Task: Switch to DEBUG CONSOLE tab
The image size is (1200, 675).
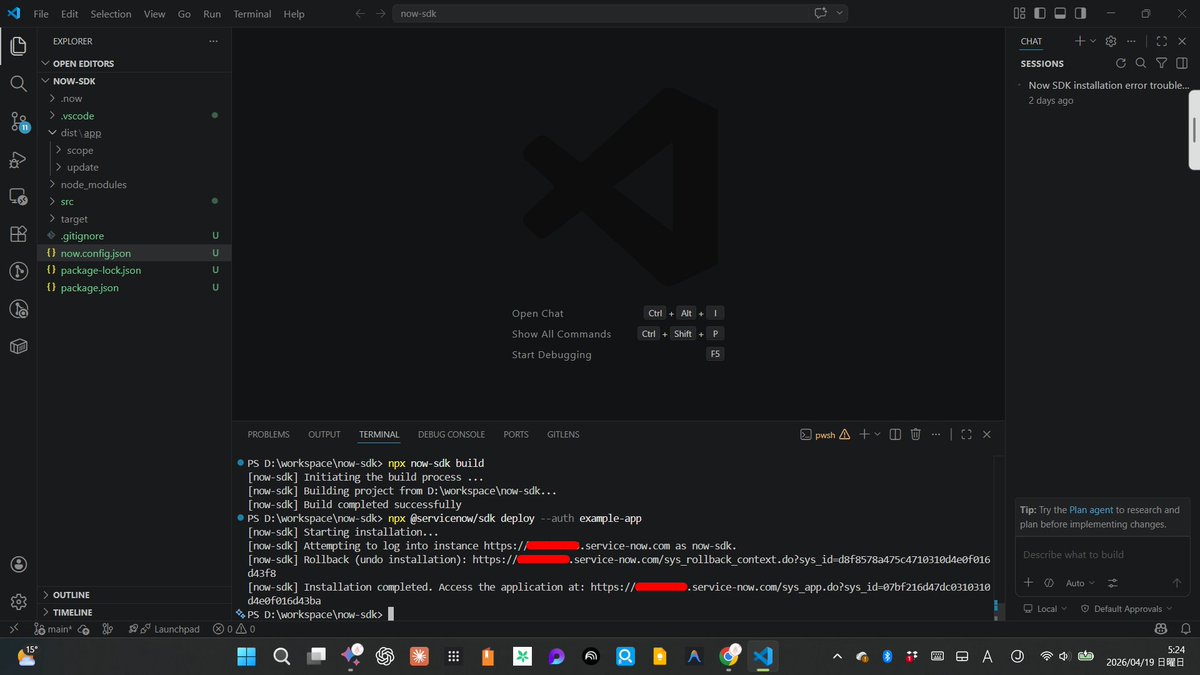Action: click(451, 434)
